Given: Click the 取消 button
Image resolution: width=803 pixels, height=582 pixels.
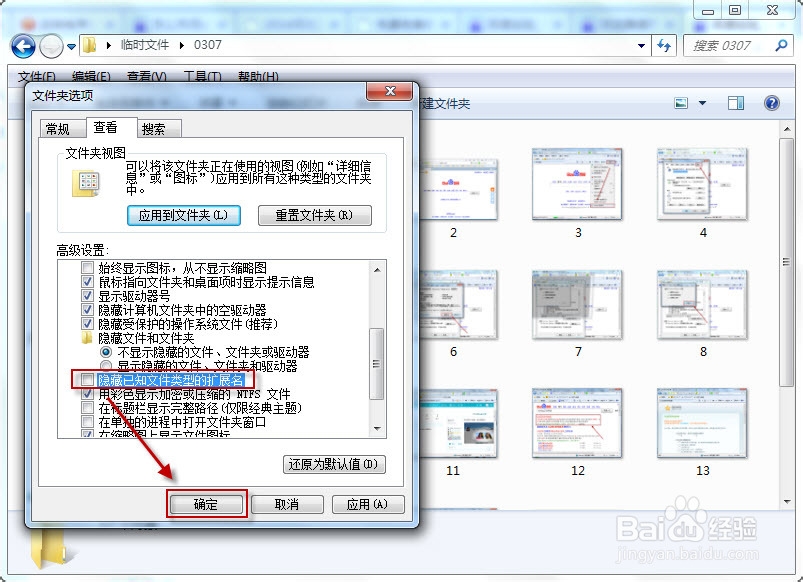Looking at the screenshot, I should click(x=287, y=505).
